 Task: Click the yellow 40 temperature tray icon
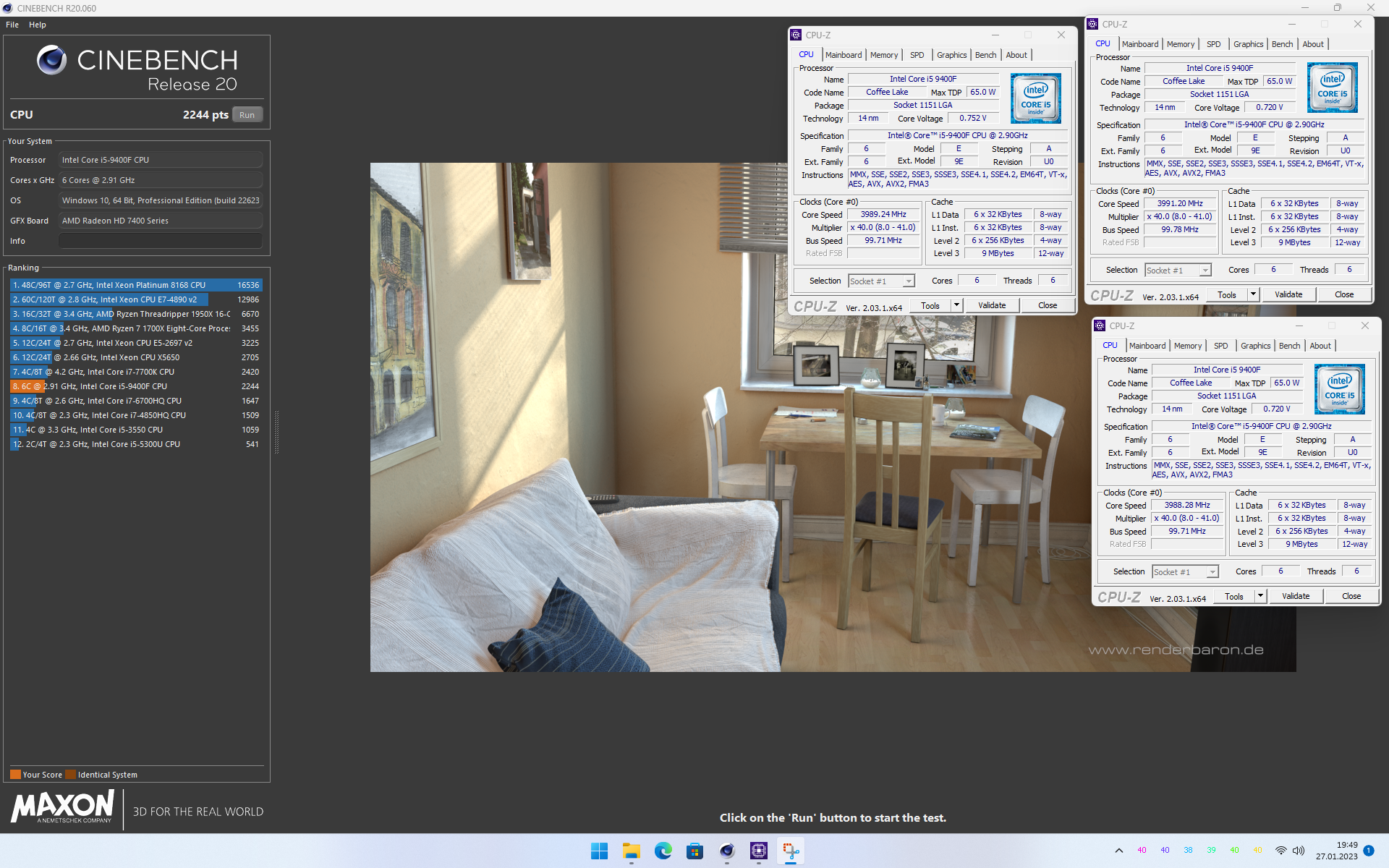pyautogui.click(x=1257, y=851)
